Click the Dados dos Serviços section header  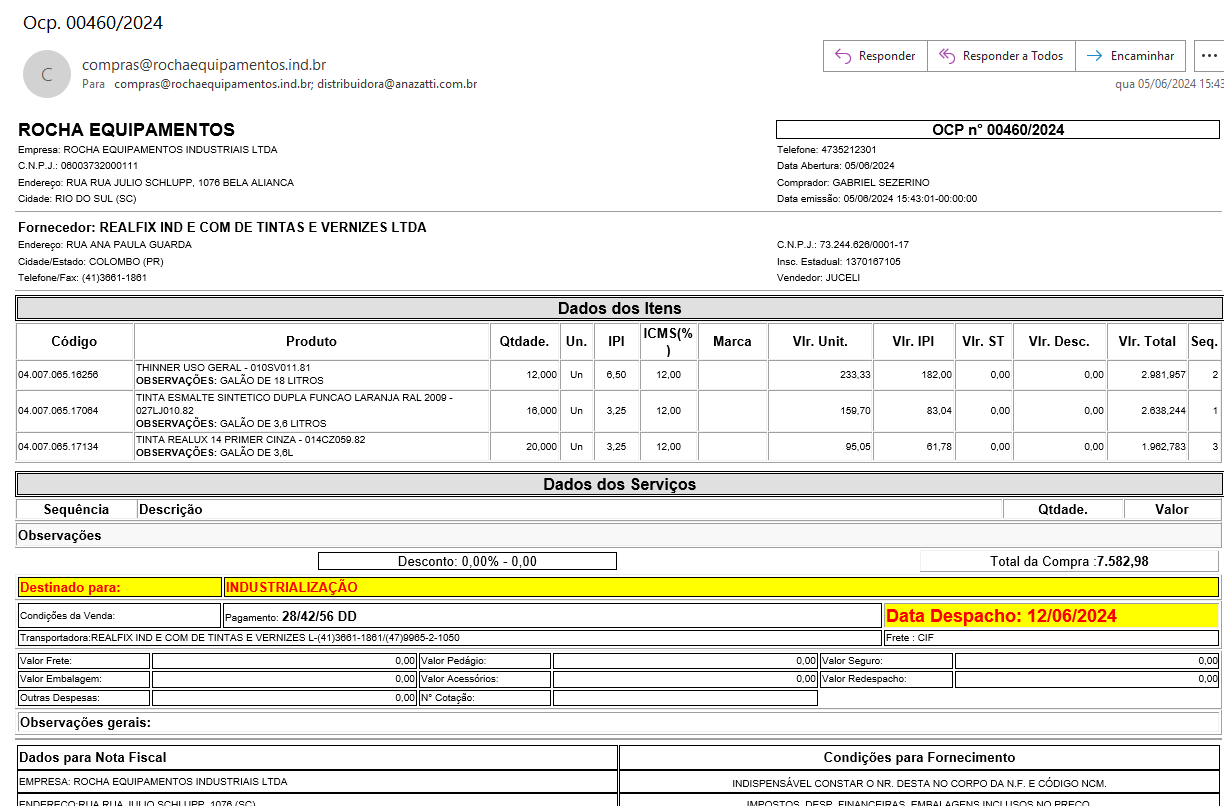[619, 484]
